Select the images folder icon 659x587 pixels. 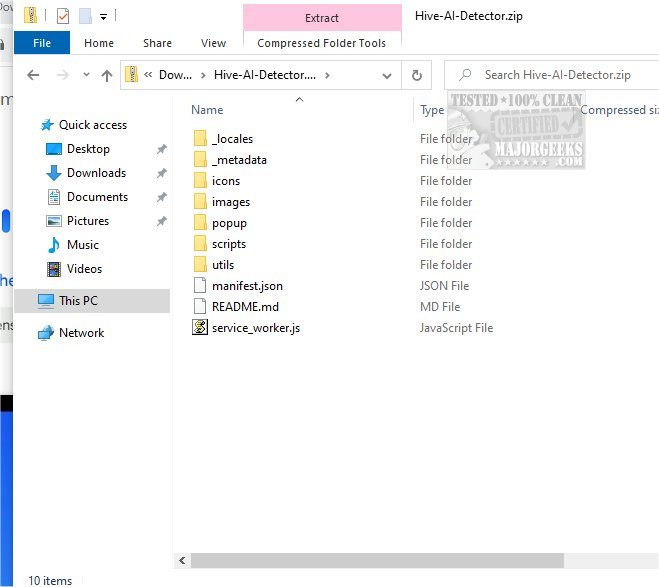pyautogui.click(x=200, y=201)
